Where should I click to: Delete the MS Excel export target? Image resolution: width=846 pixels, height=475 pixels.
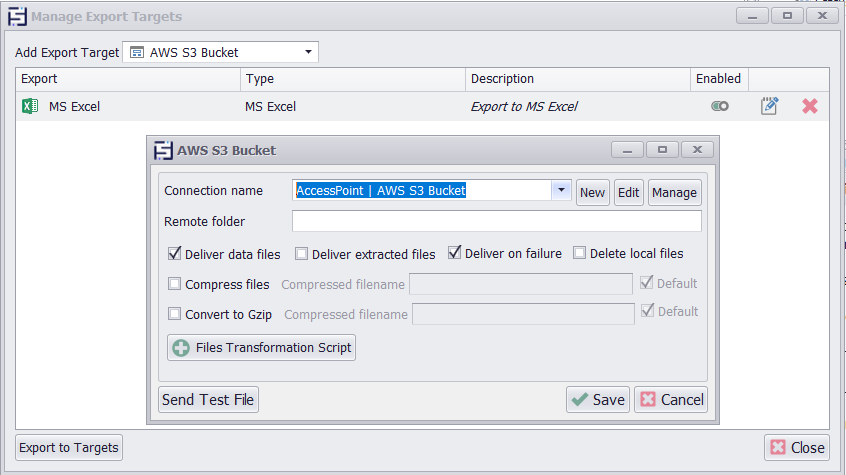pyautogui.click(x=809, y=106)
